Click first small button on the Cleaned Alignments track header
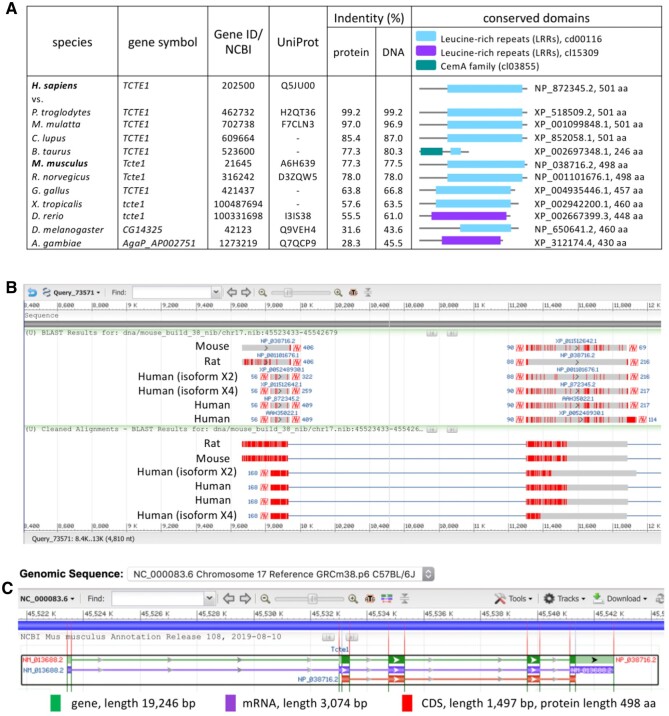This screenshot has width=669, height=716. 432,429
